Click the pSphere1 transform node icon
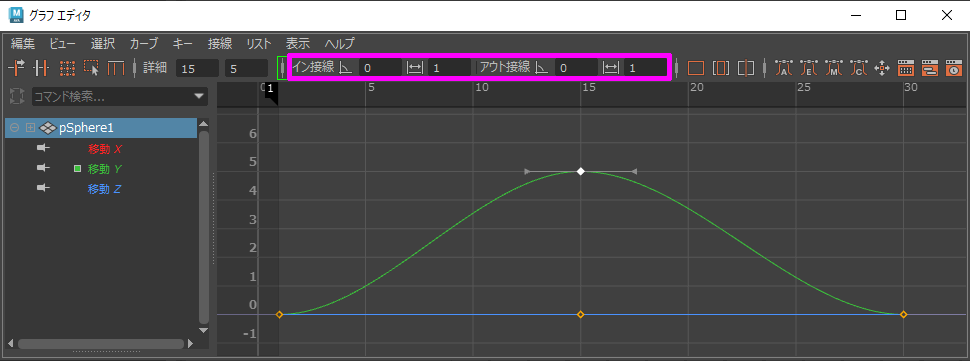This screenshot has width=970, height=361. tap(48, 128)
